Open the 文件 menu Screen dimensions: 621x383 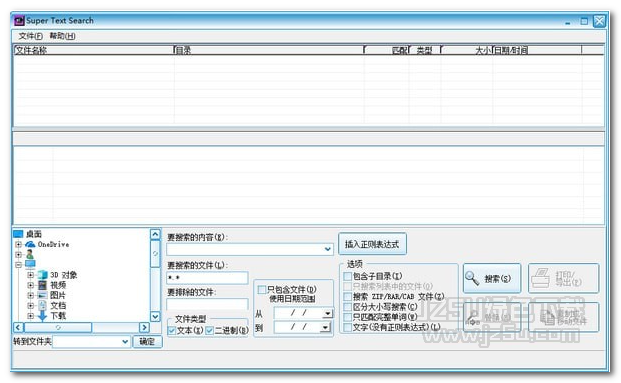pyautogui.click(x=30, y=36)
